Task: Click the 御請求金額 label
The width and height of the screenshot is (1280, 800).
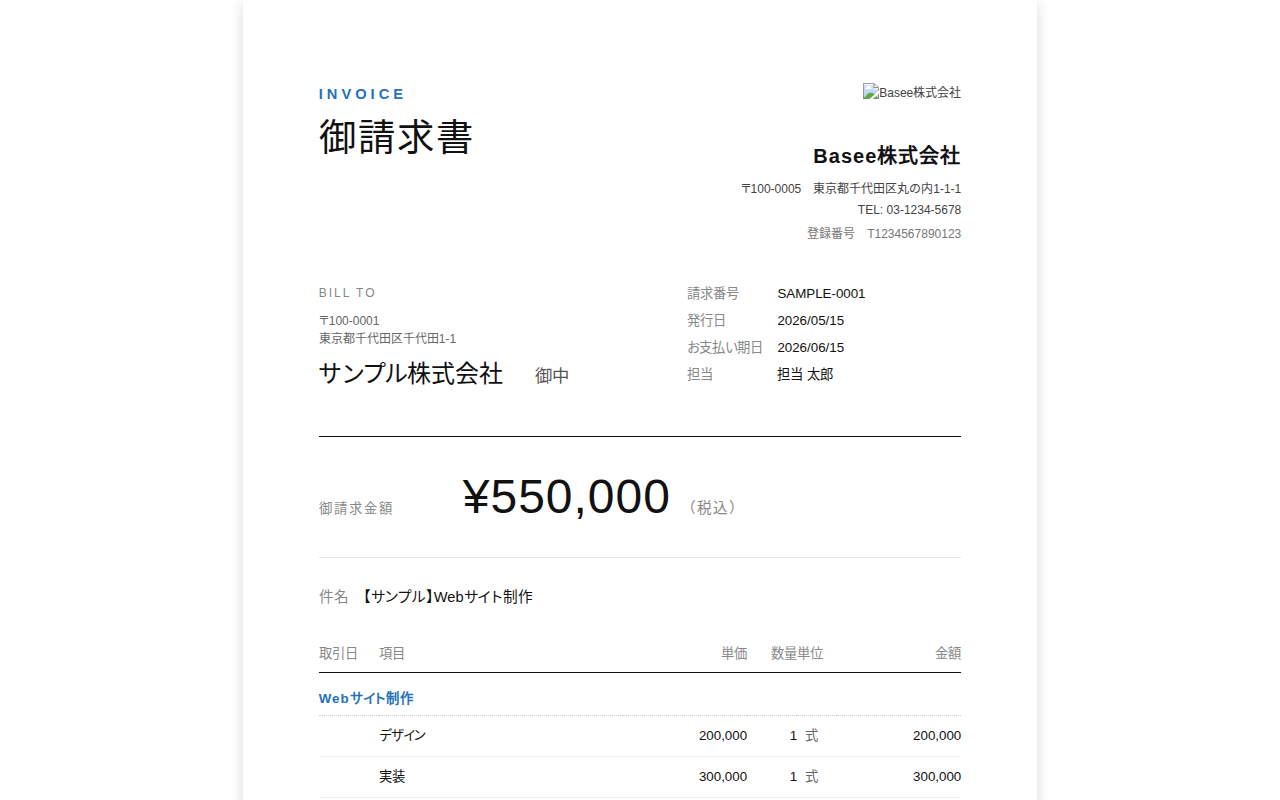Action: (x=355, y=508)
